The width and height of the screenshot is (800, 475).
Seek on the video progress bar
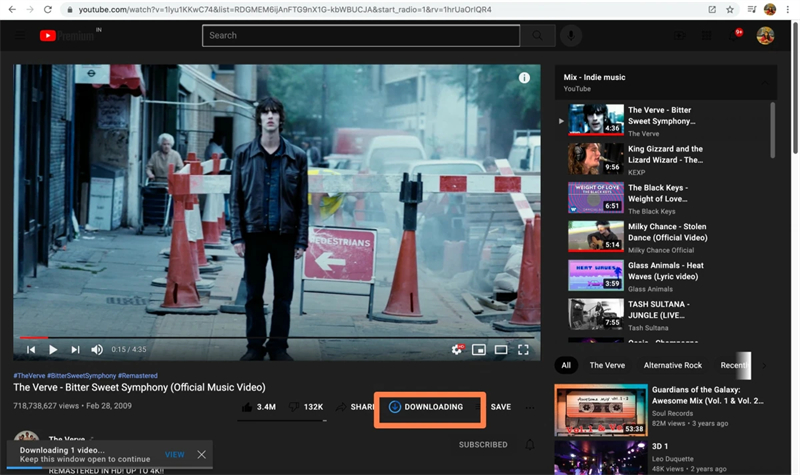coord(277,337)
